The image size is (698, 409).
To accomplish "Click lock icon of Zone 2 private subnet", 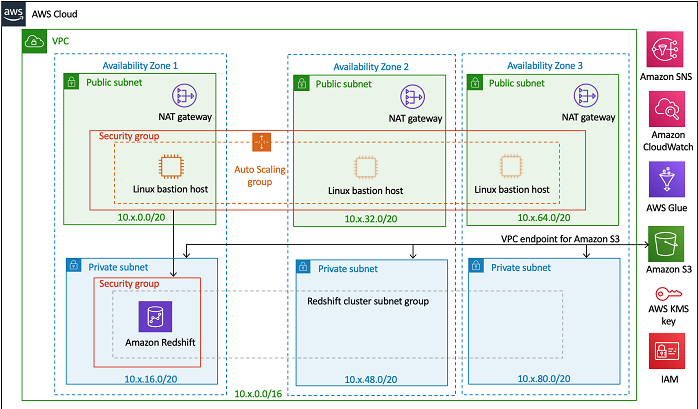I will pos(303,267).
